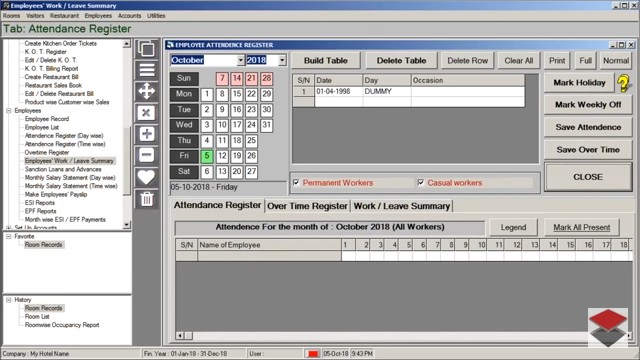Toggle Casual workers checkbox
640x360 pixels.
click(x=421, y=182)
